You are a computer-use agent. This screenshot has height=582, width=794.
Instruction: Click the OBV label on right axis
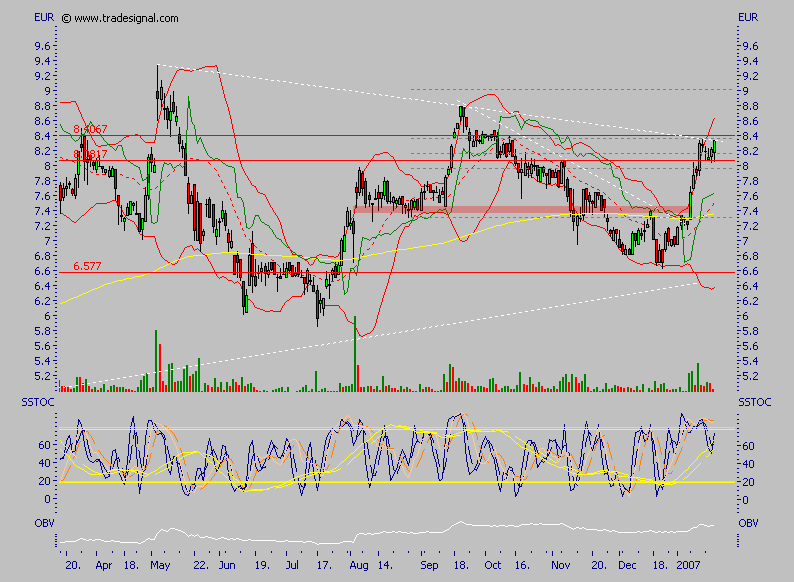tap(748, 523)
